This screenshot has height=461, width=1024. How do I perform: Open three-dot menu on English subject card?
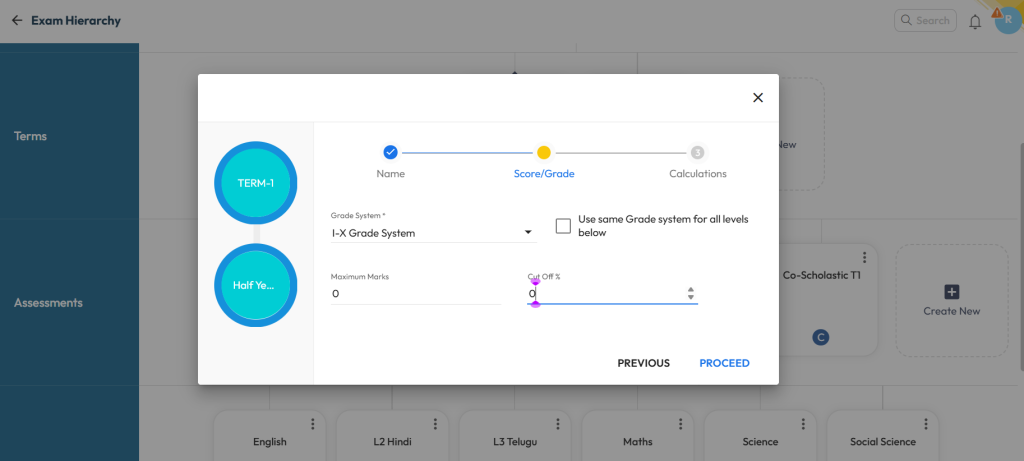click(312, 424)
